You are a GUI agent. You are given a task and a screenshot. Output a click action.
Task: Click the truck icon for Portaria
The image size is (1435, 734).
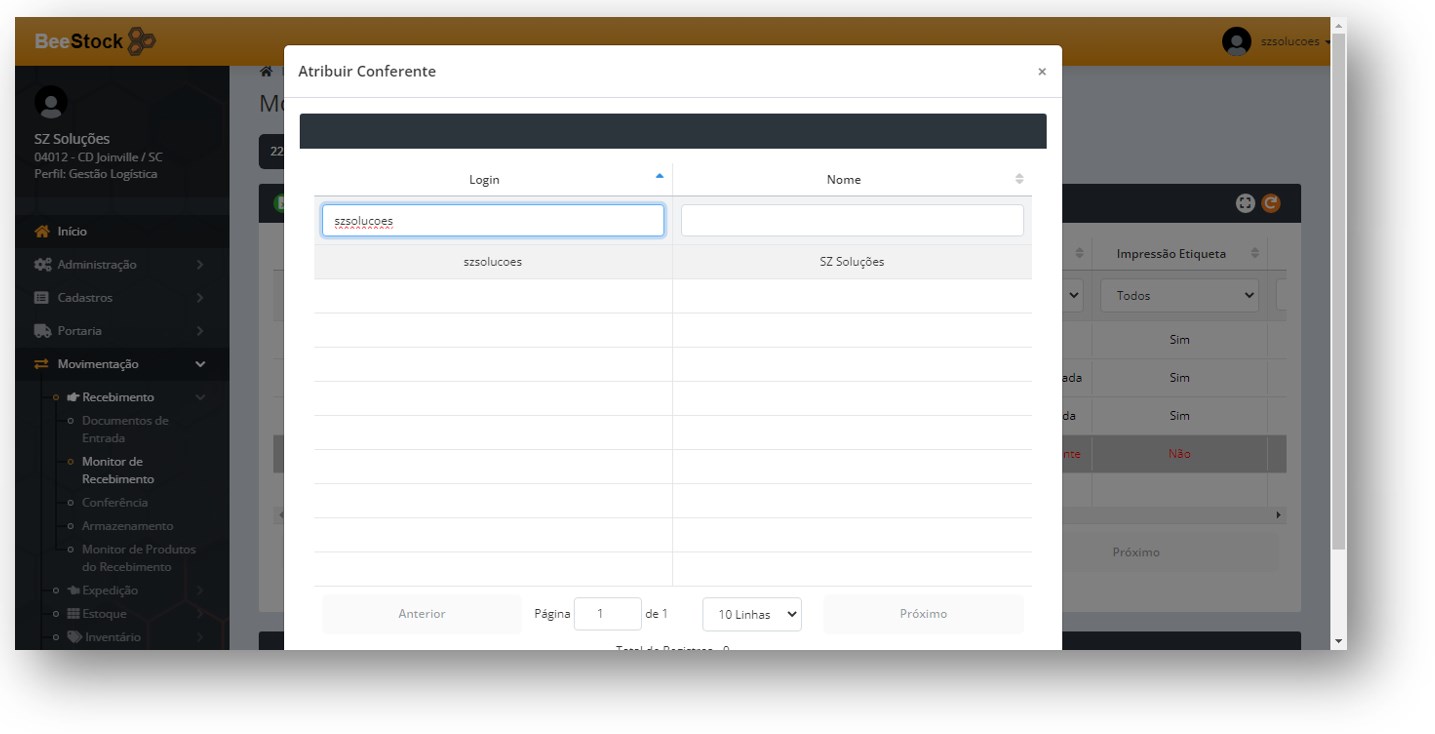(42, 331)
